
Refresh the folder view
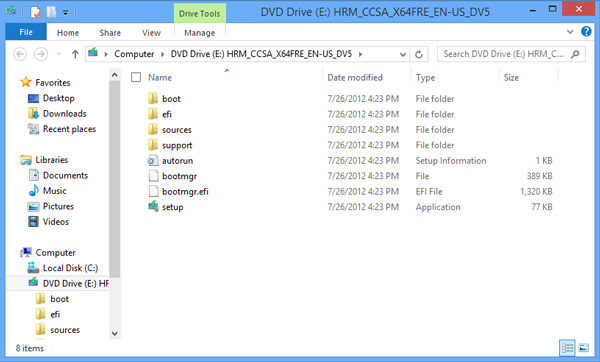point(419,54)
